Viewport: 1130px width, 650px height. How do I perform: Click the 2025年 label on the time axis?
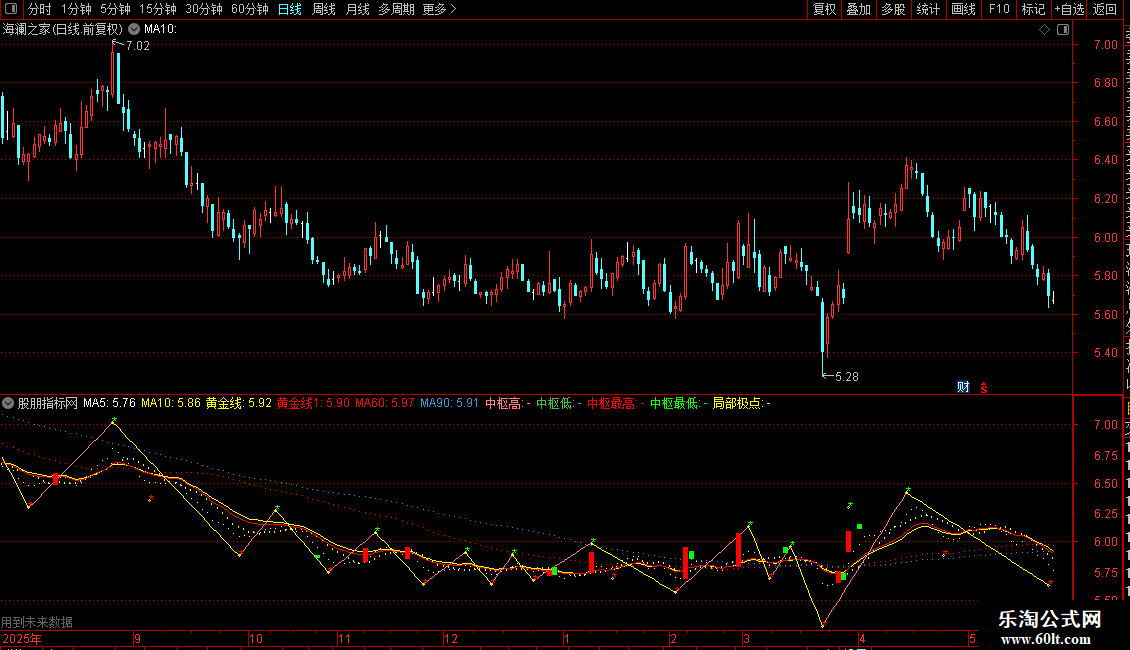pos(22,638)
